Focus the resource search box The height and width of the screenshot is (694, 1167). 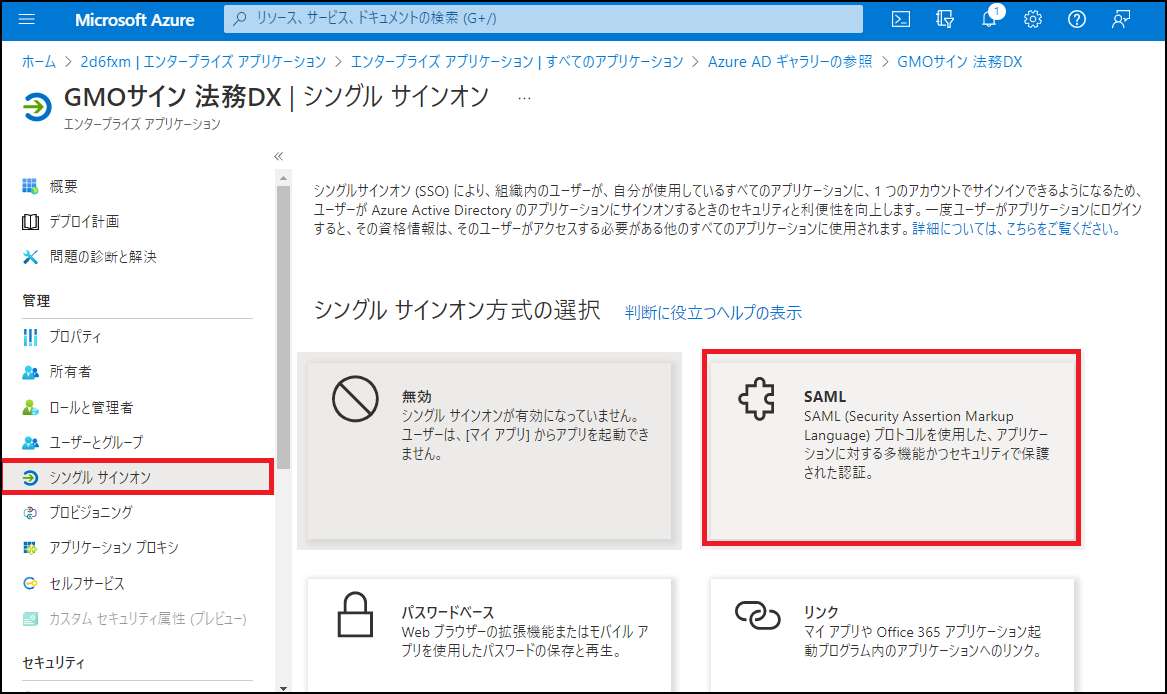543,19
